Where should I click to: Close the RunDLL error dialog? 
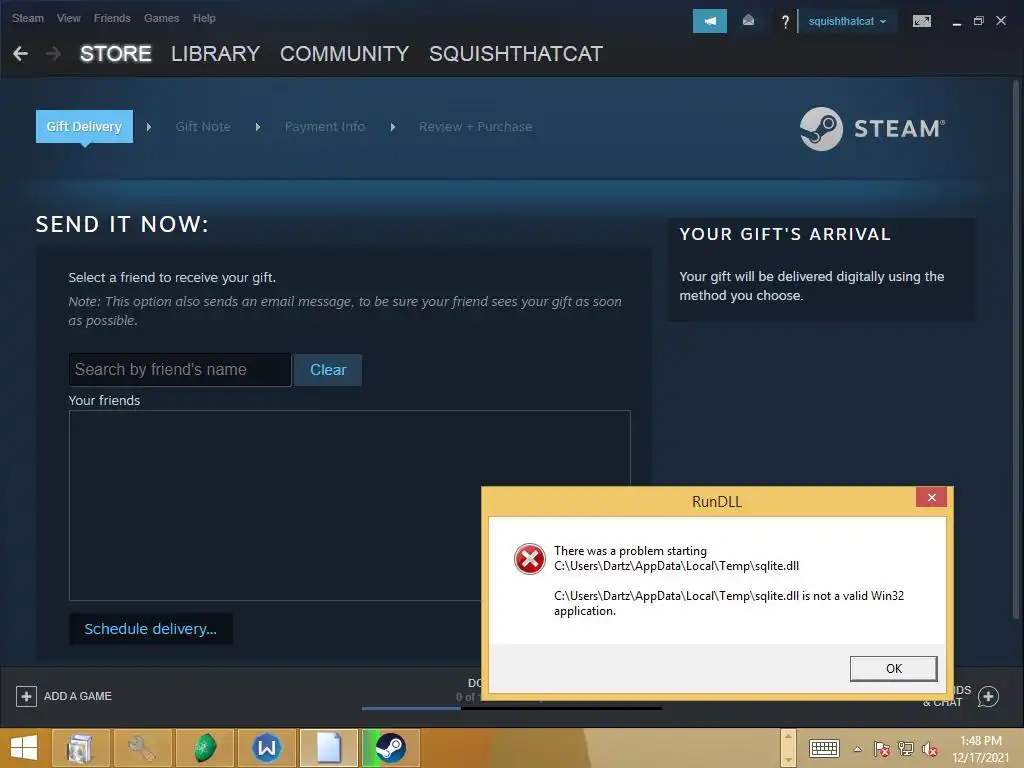click(932, 498)
